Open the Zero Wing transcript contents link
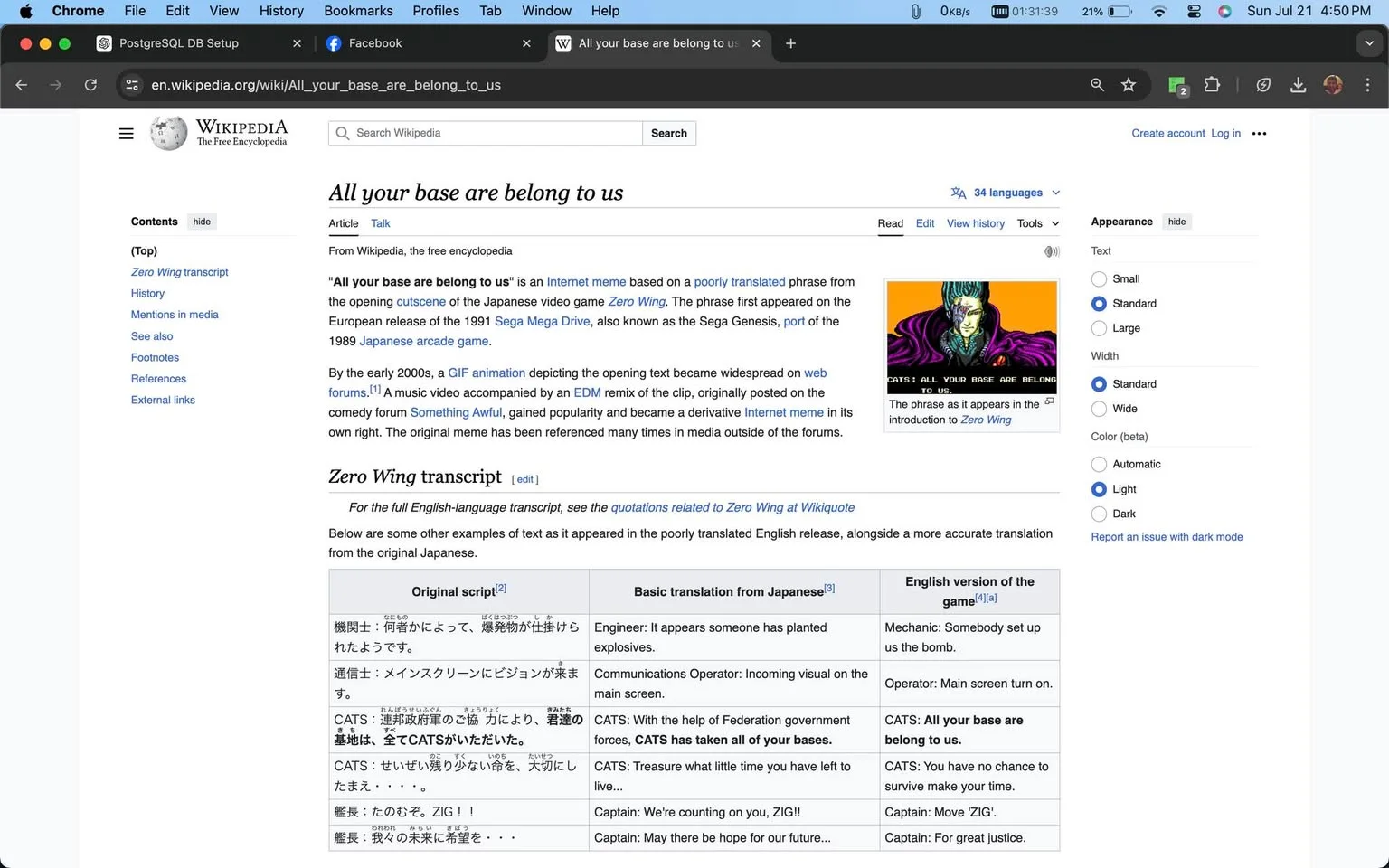 [x=179, y=272]
